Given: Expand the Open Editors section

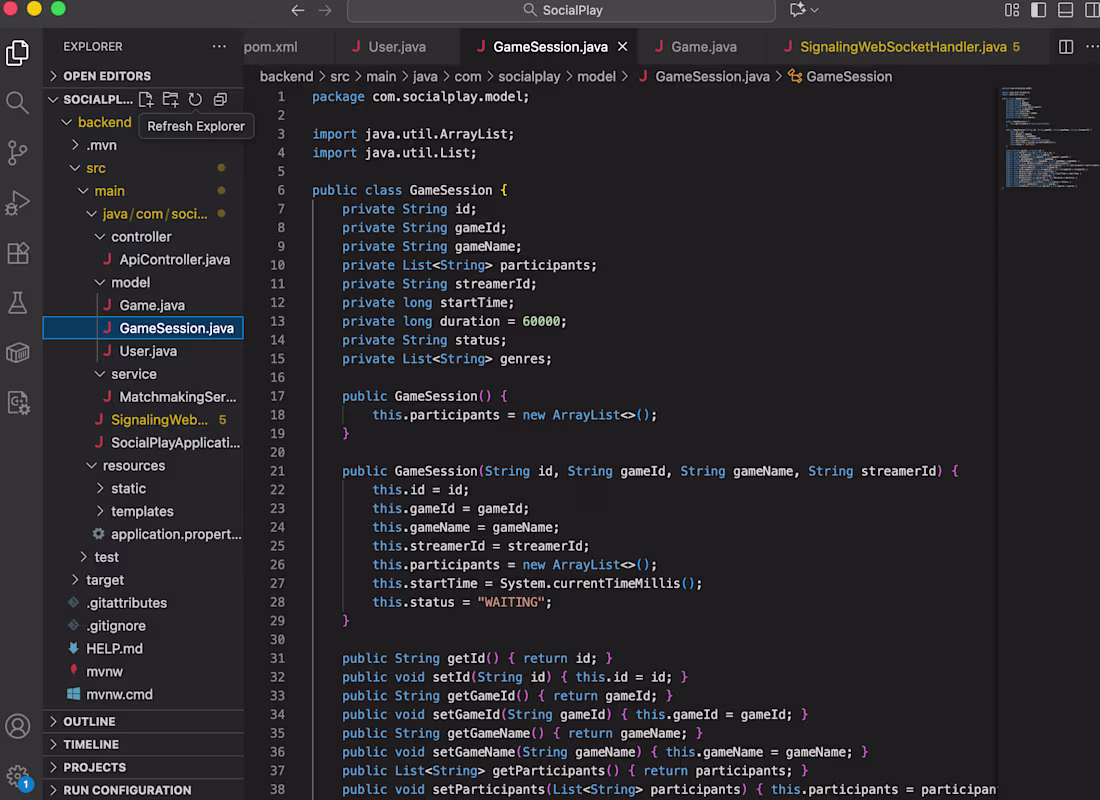Looking at the screenshot, I should pos(143,76).
